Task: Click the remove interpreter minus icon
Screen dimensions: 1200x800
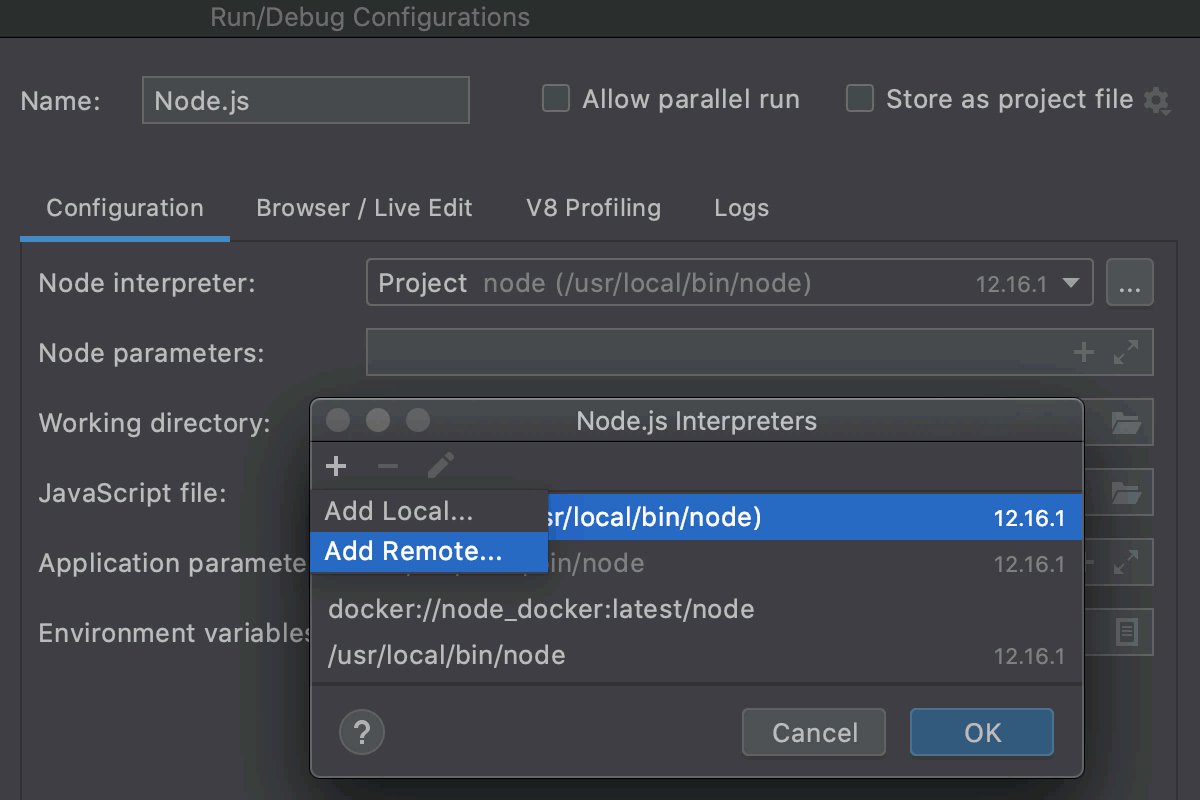Action: coord(389,465)
